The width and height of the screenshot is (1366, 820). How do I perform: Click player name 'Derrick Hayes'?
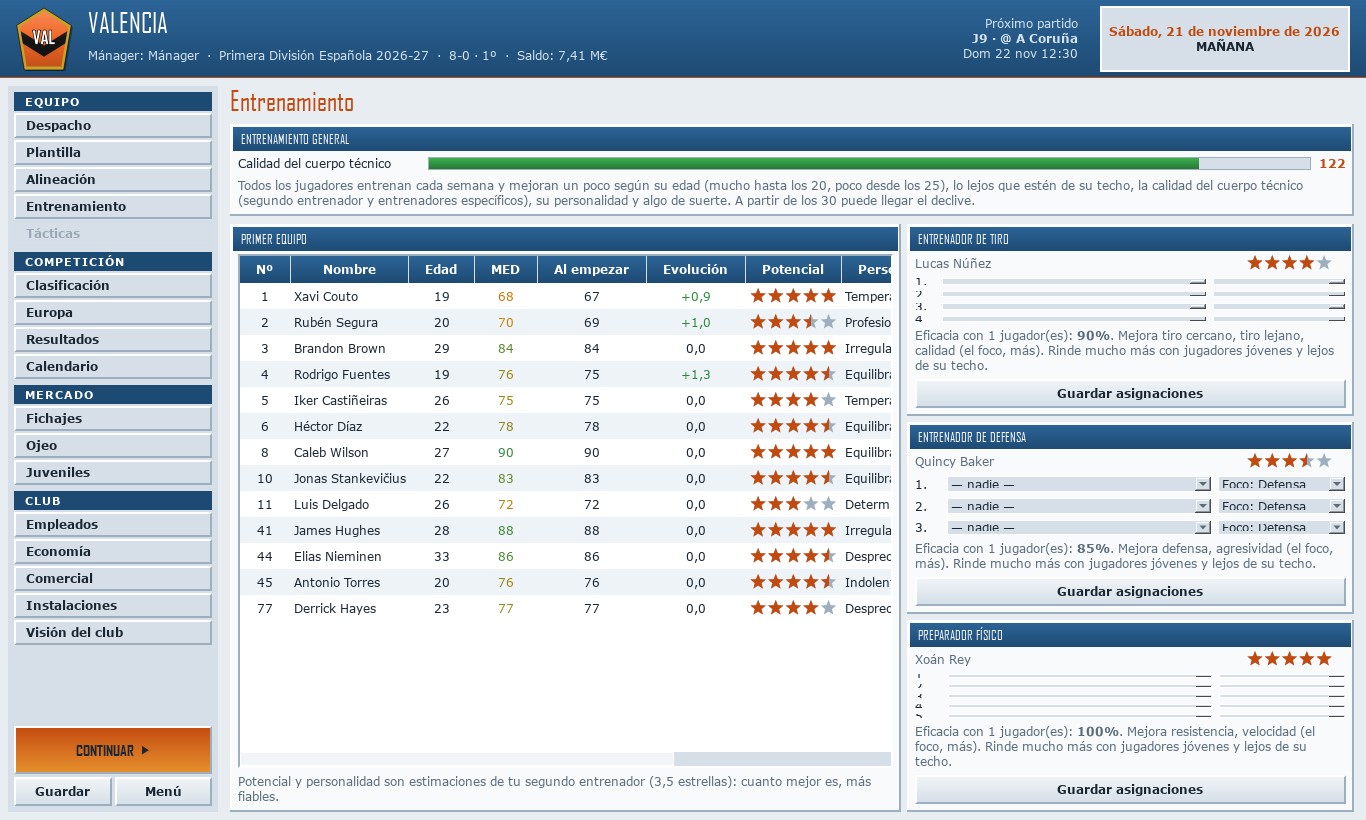(x=335, y=609)
